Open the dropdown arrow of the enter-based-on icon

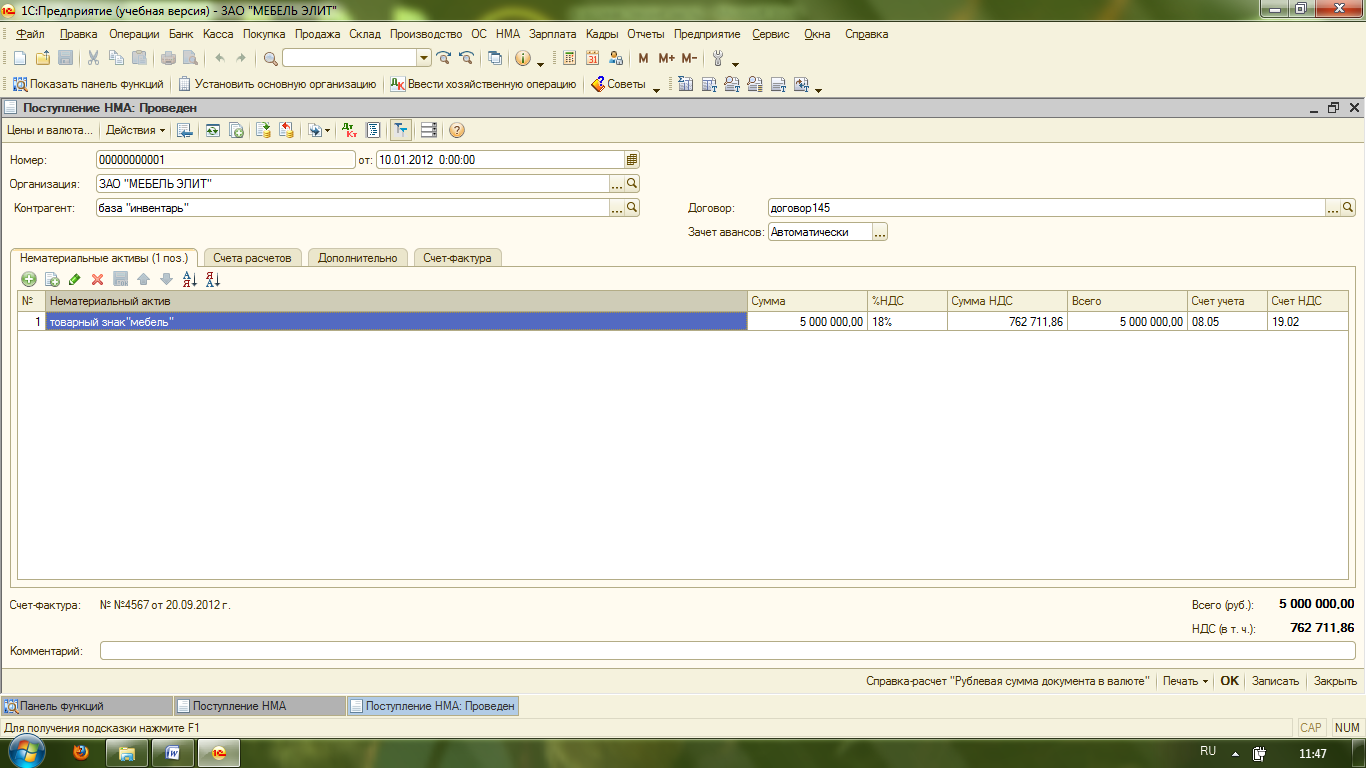327,131
